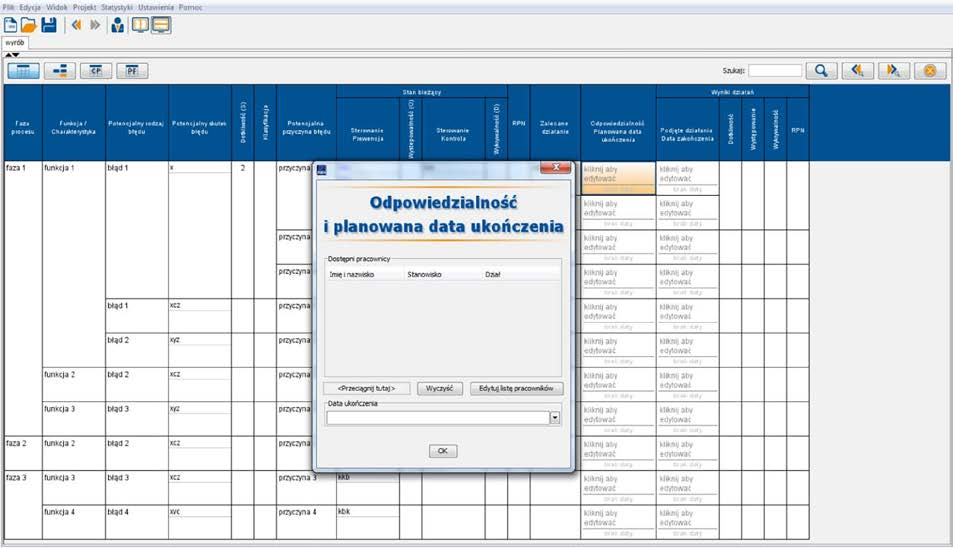Open the Ustawienia menu

point(156,7)
